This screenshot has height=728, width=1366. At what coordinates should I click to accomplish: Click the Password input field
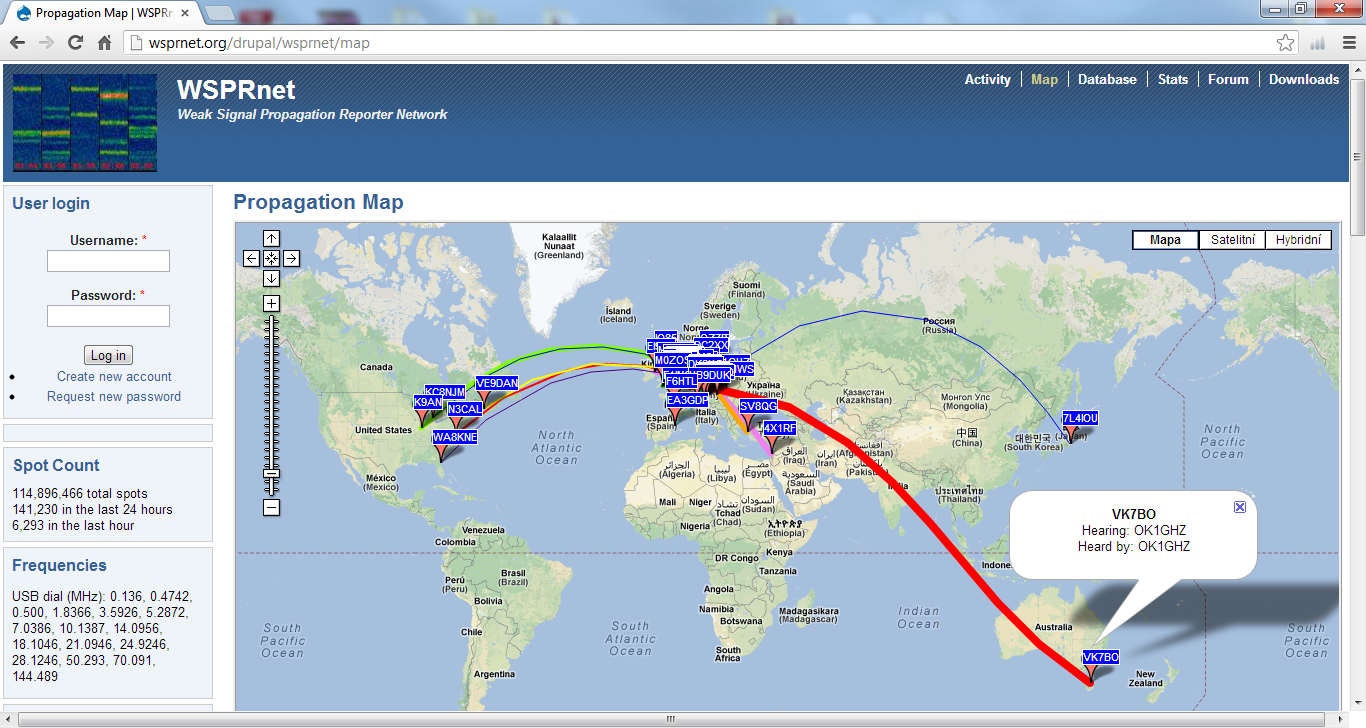(108, 316)
